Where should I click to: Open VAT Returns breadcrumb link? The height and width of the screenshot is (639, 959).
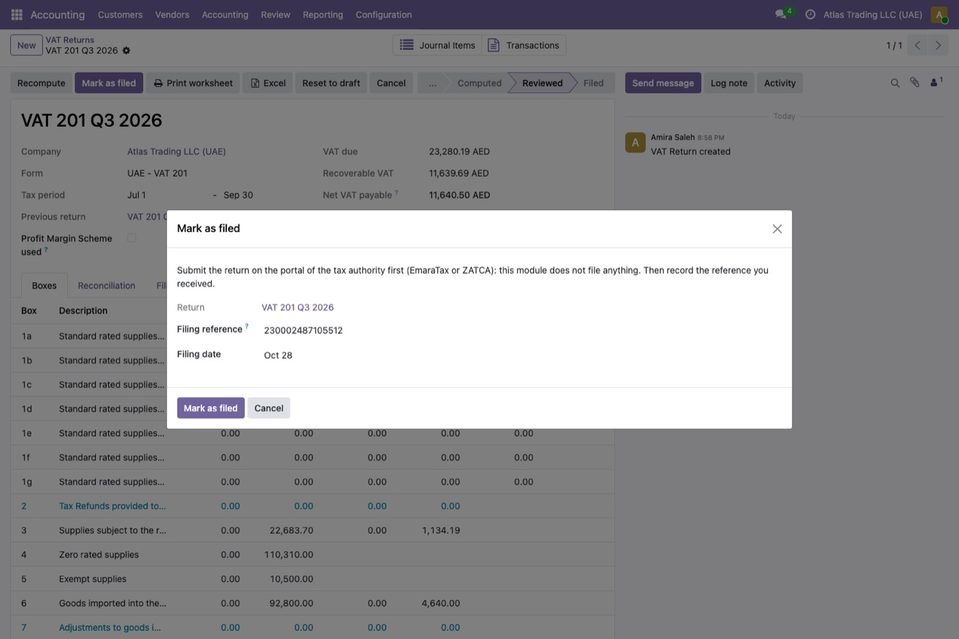70,40
